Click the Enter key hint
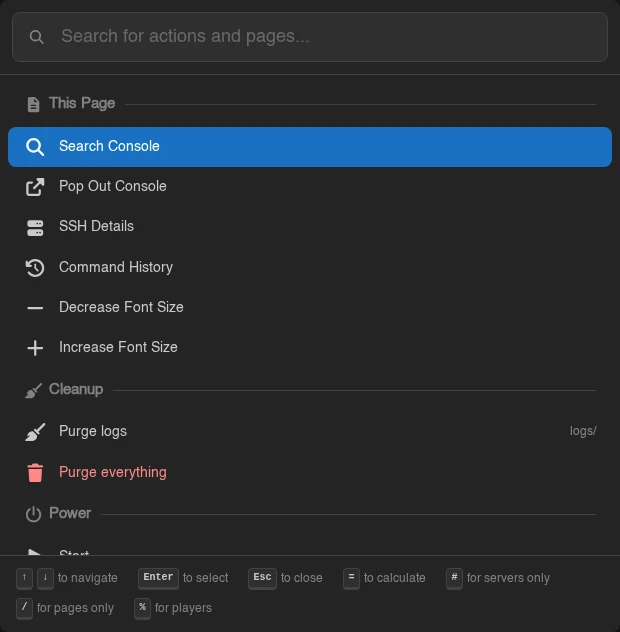 coord(158,578)
